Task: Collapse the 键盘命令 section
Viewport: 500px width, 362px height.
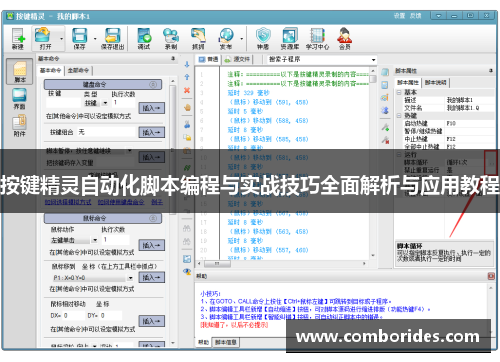Action: (x=153, y=84)
